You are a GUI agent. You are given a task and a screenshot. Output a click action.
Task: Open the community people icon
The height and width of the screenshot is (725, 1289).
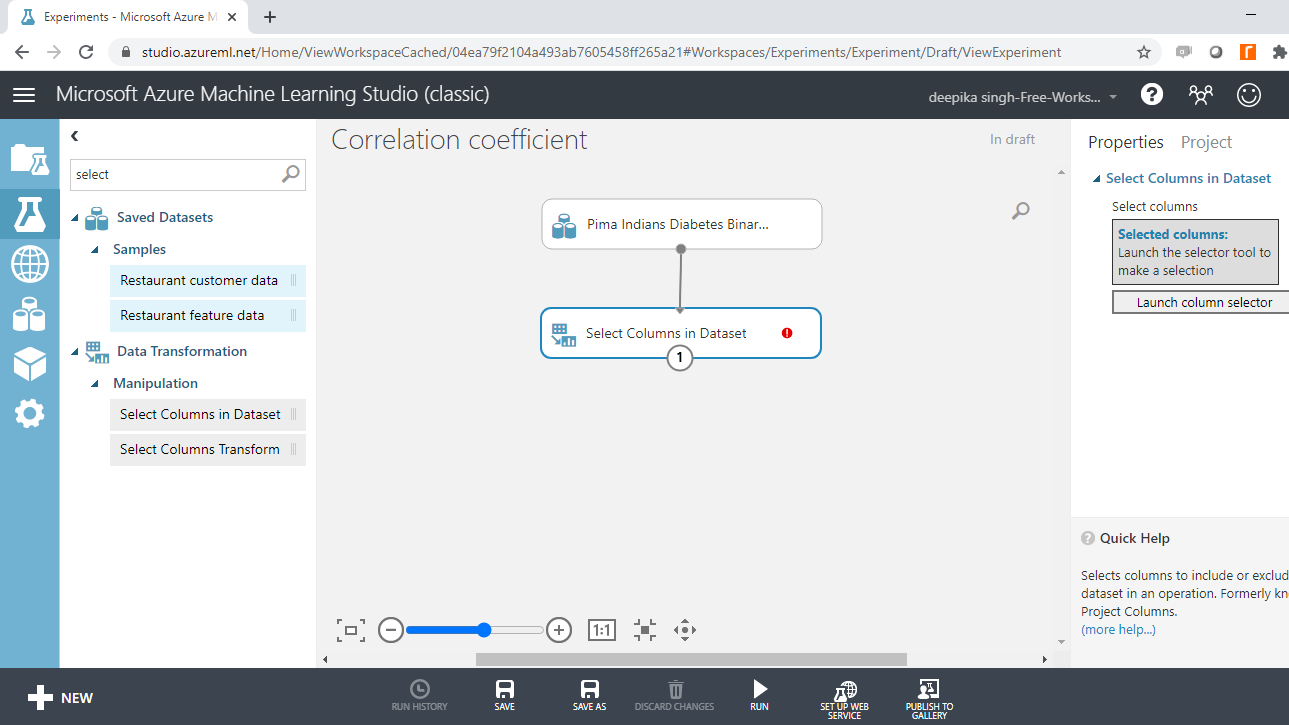[1200, 95]
